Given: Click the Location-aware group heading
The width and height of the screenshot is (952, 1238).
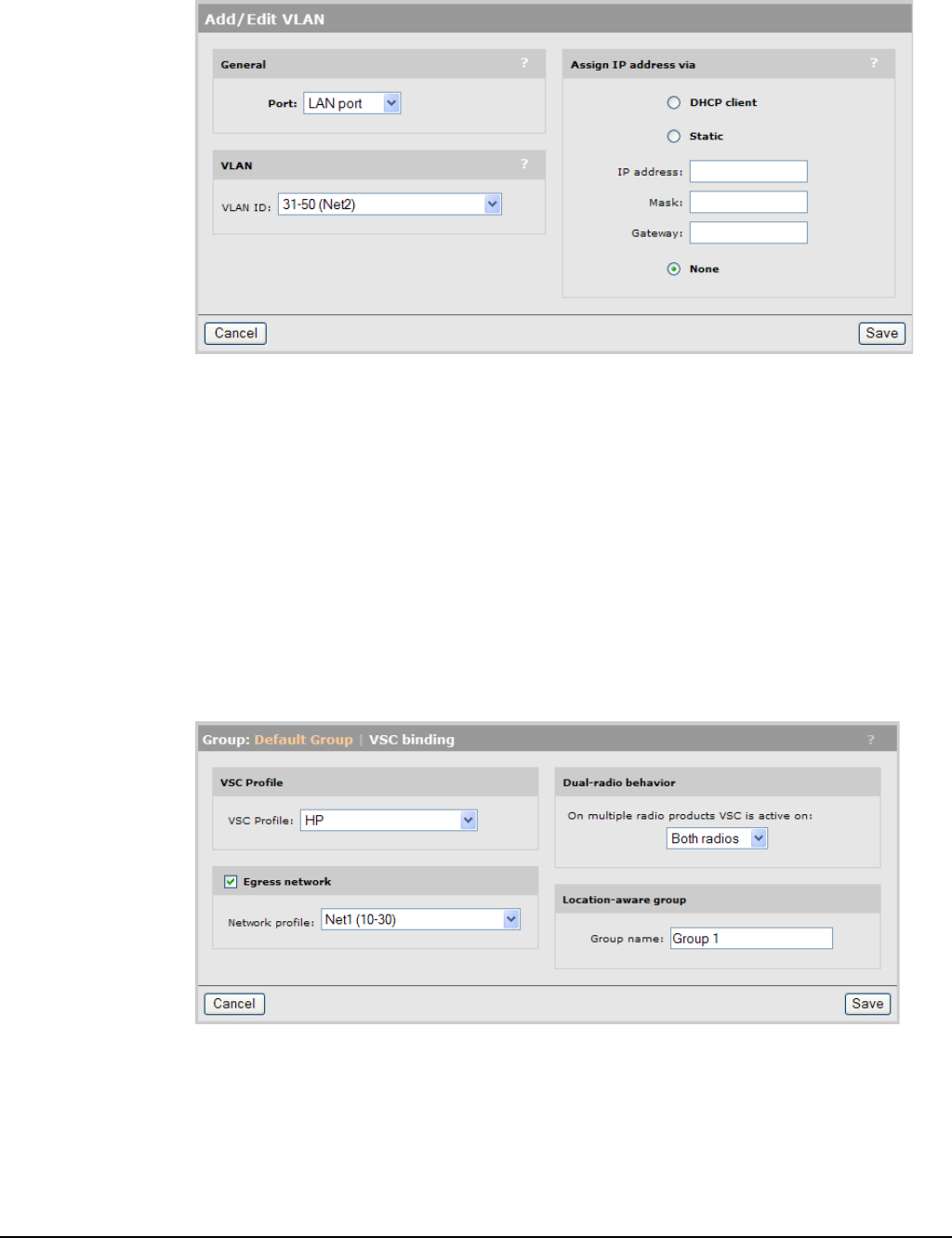Looking at the screenshot, I should 624,900.
